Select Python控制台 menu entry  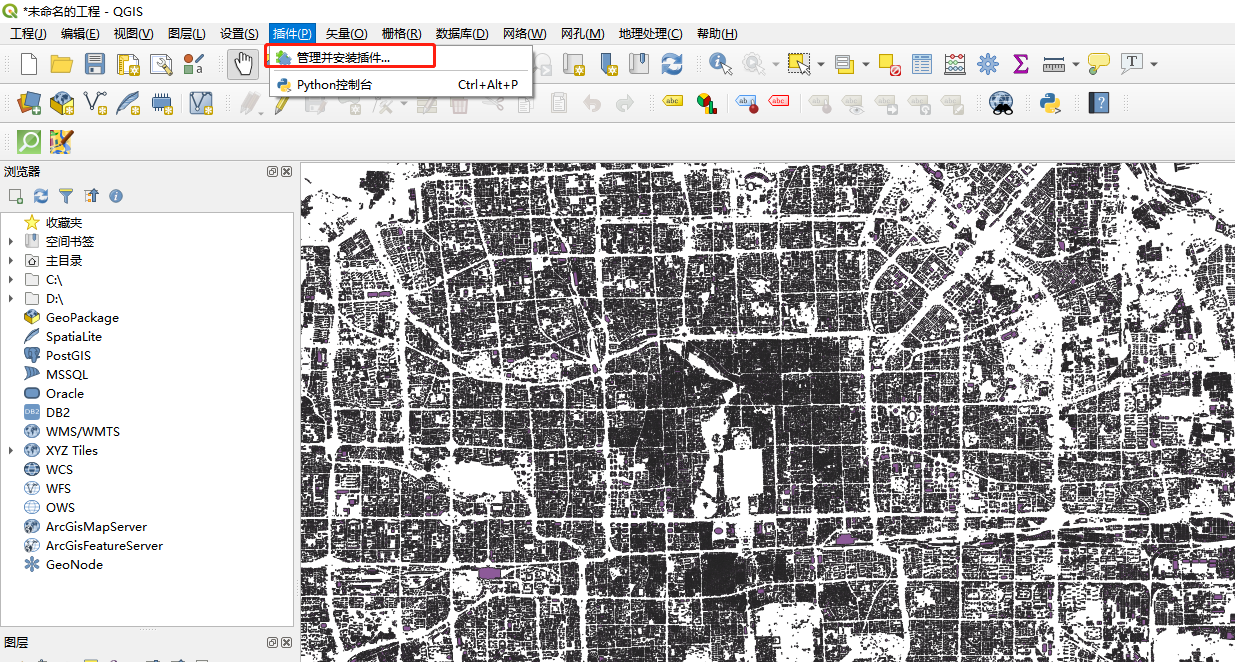point(335,85)
